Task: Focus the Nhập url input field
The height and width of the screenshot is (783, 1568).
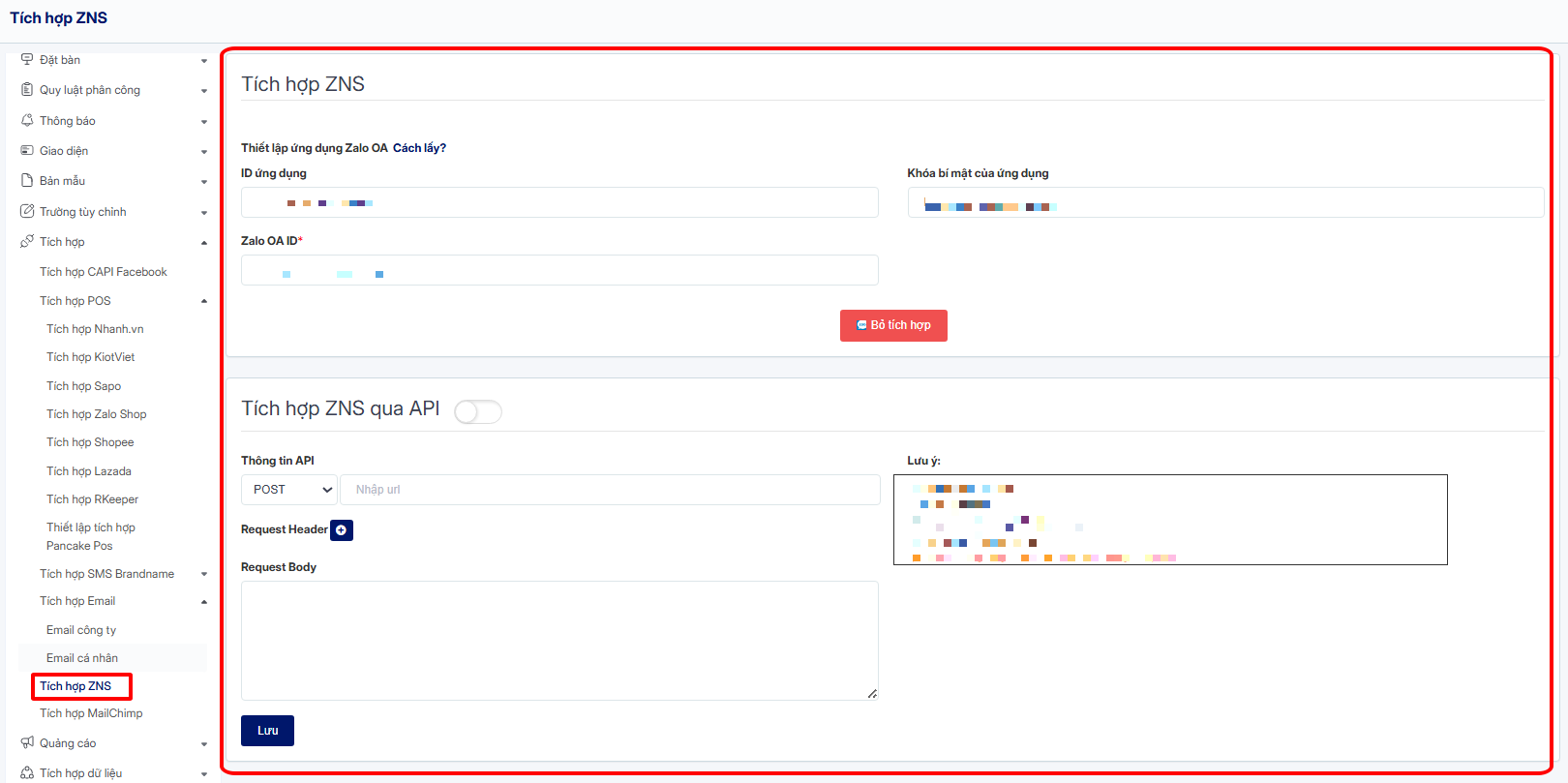Action: pos(610,490)
